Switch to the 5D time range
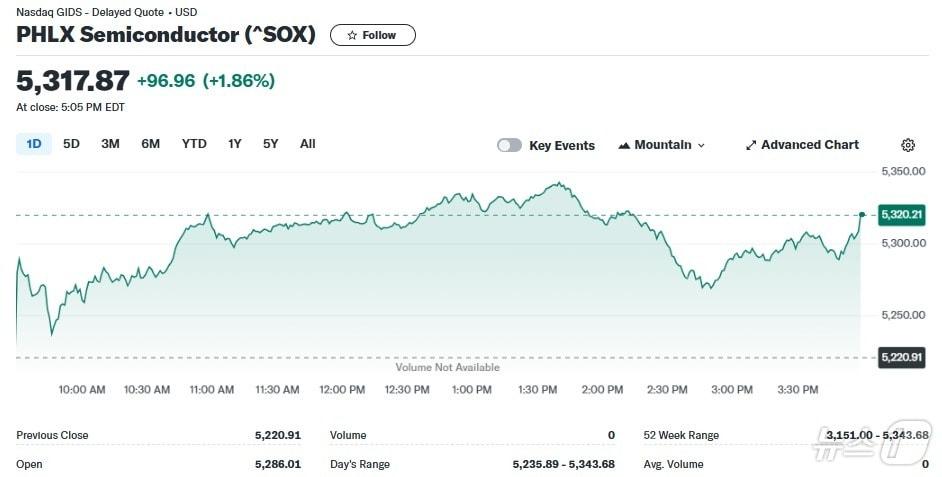The height and width of the screenshot is (477, 942). click(x=71, y=144)
